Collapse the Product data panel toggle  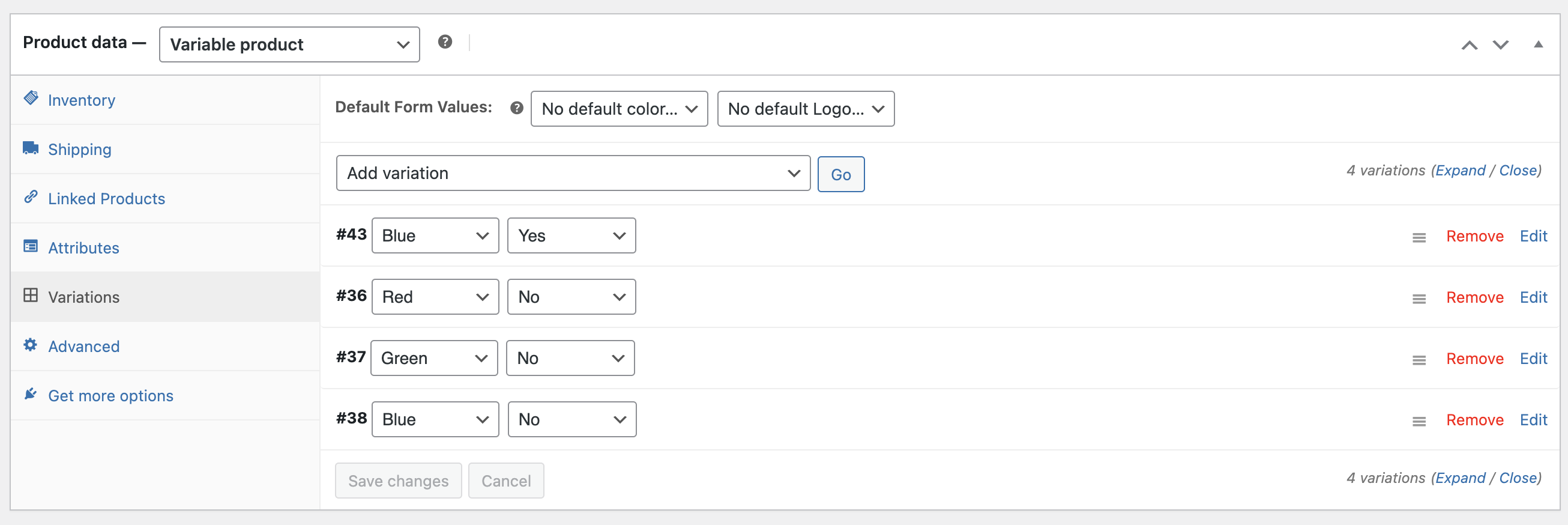pos(1538,44)
